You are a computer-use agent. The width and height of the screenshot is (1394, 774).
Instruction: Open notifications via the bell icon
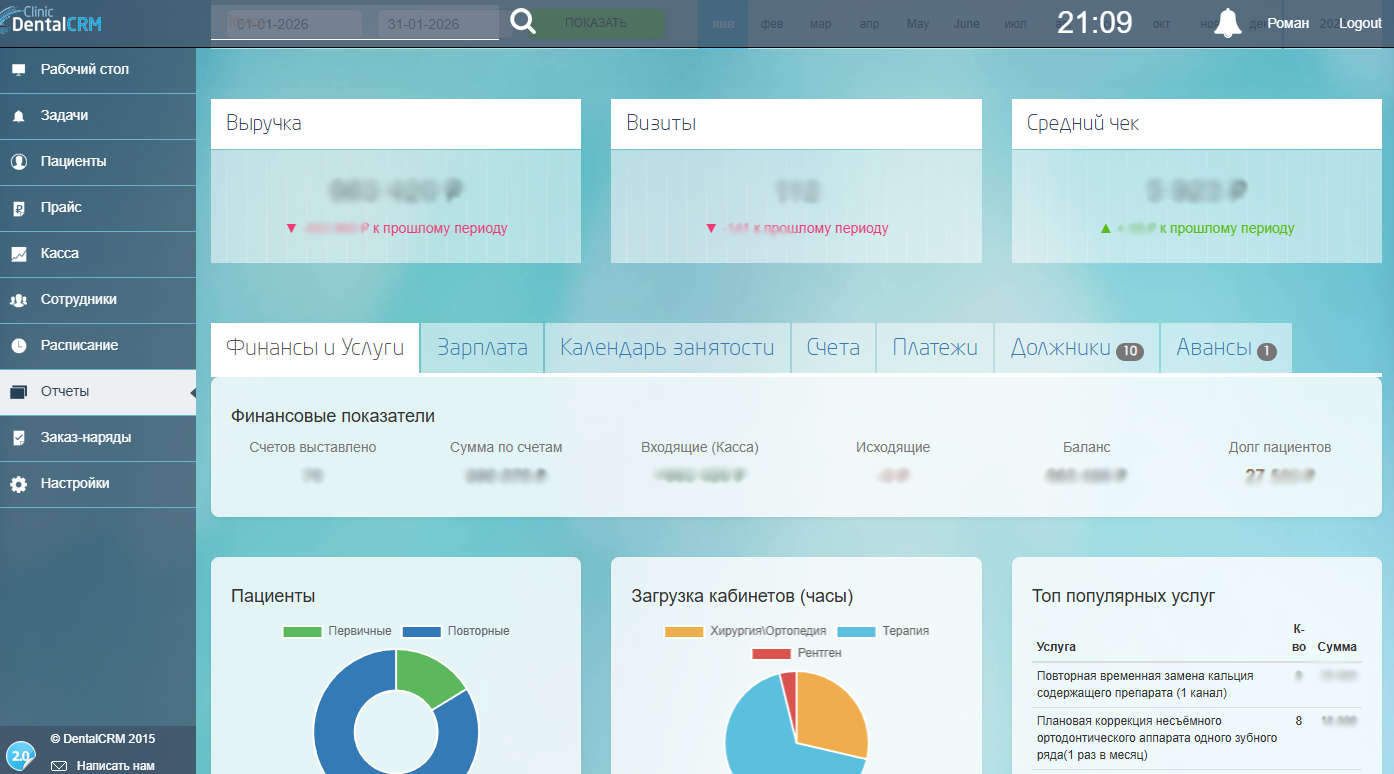click(x=1227, y=23)
